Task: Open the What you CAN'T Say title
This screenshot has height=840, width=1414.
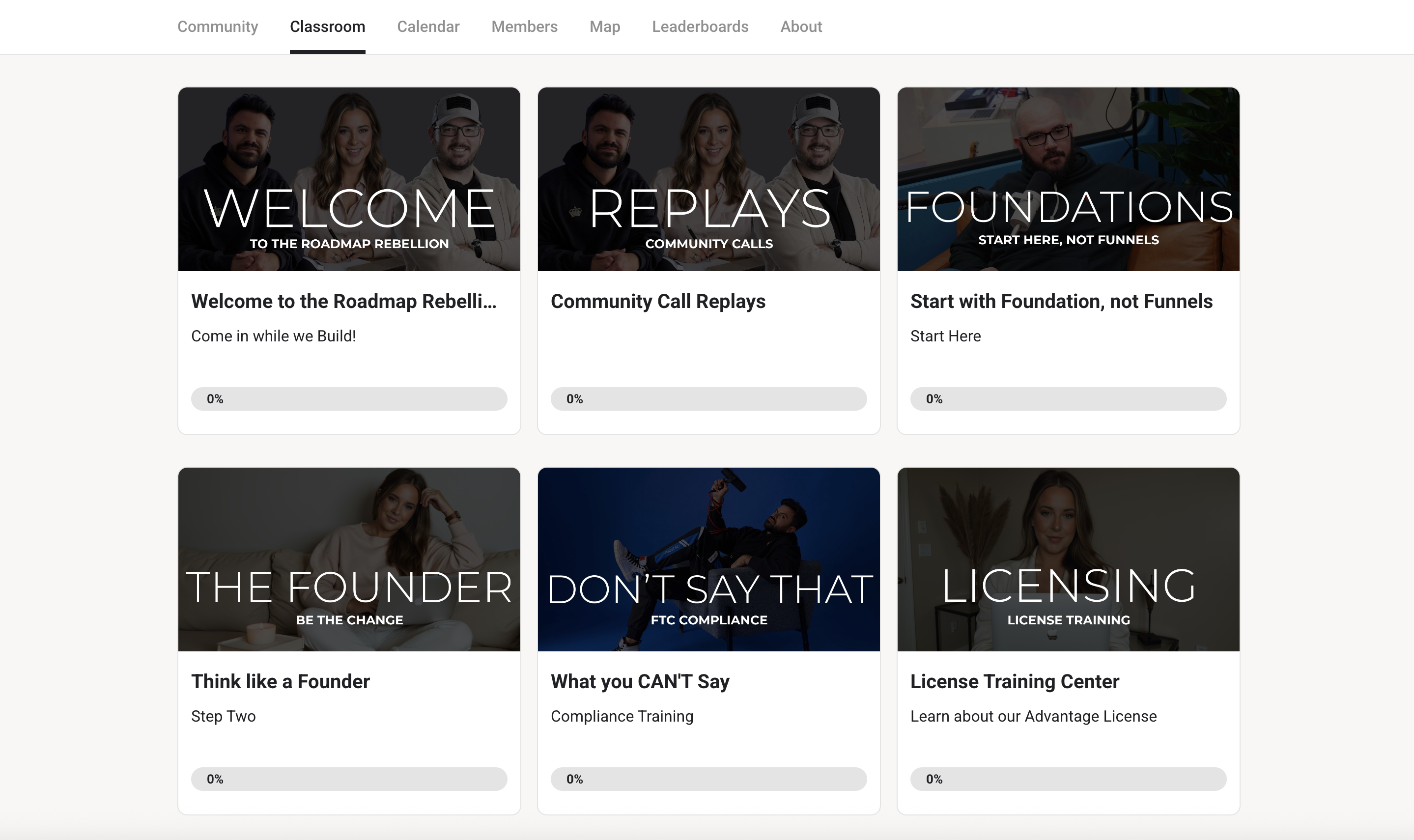Action: [640, 681]
